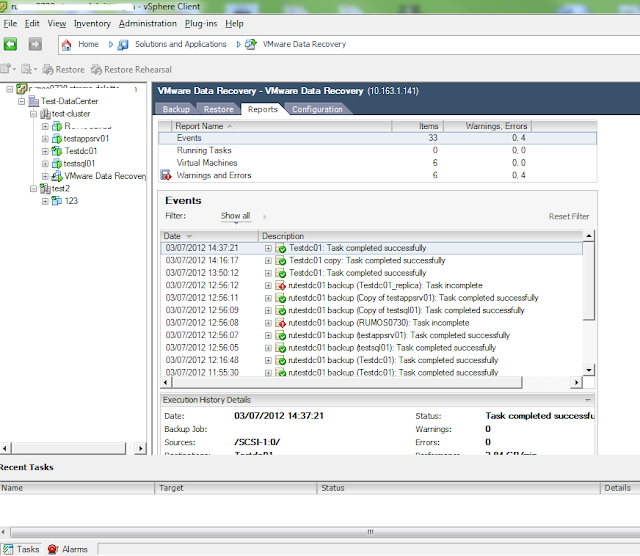Click the Target column header in Recent Tasks

pos(236,488)
